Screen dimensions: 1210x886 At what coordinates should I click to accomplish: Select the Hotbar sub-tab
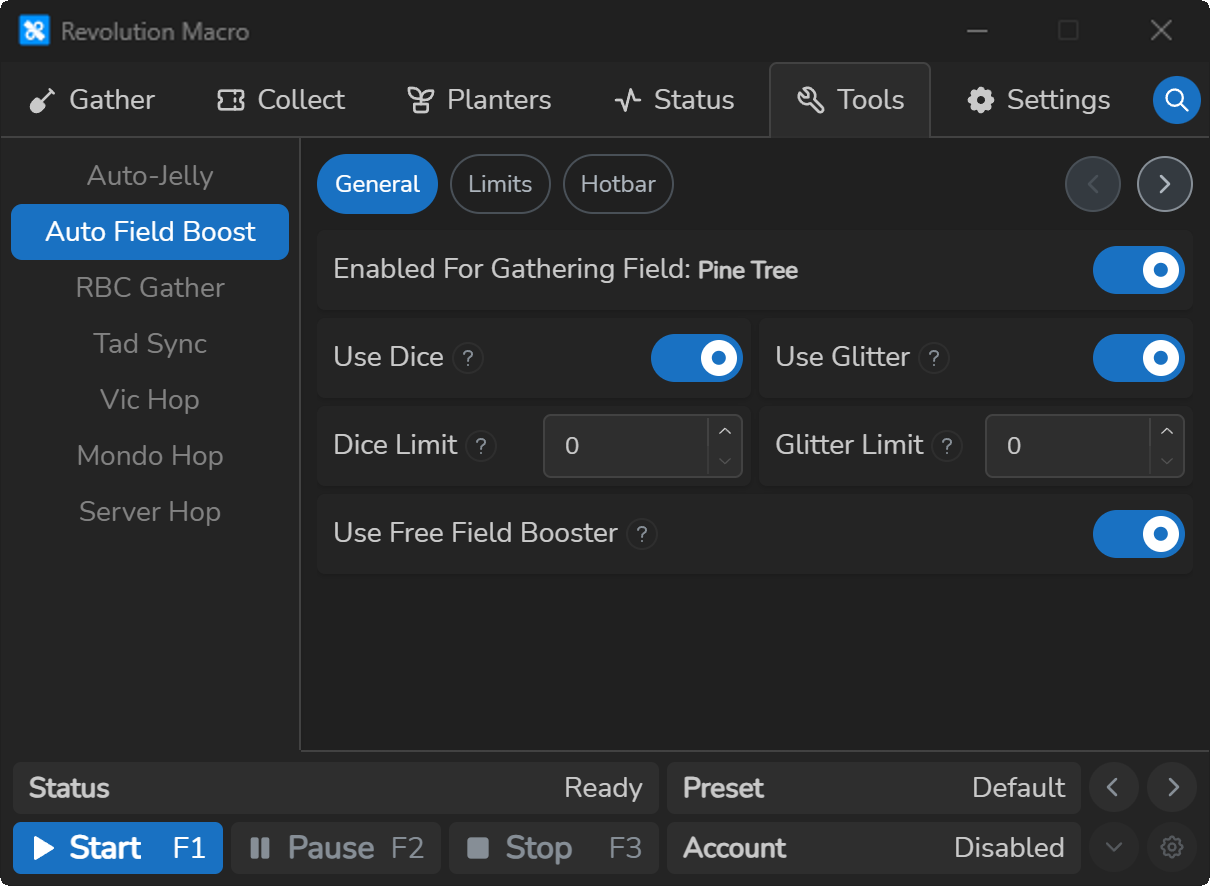618,184
